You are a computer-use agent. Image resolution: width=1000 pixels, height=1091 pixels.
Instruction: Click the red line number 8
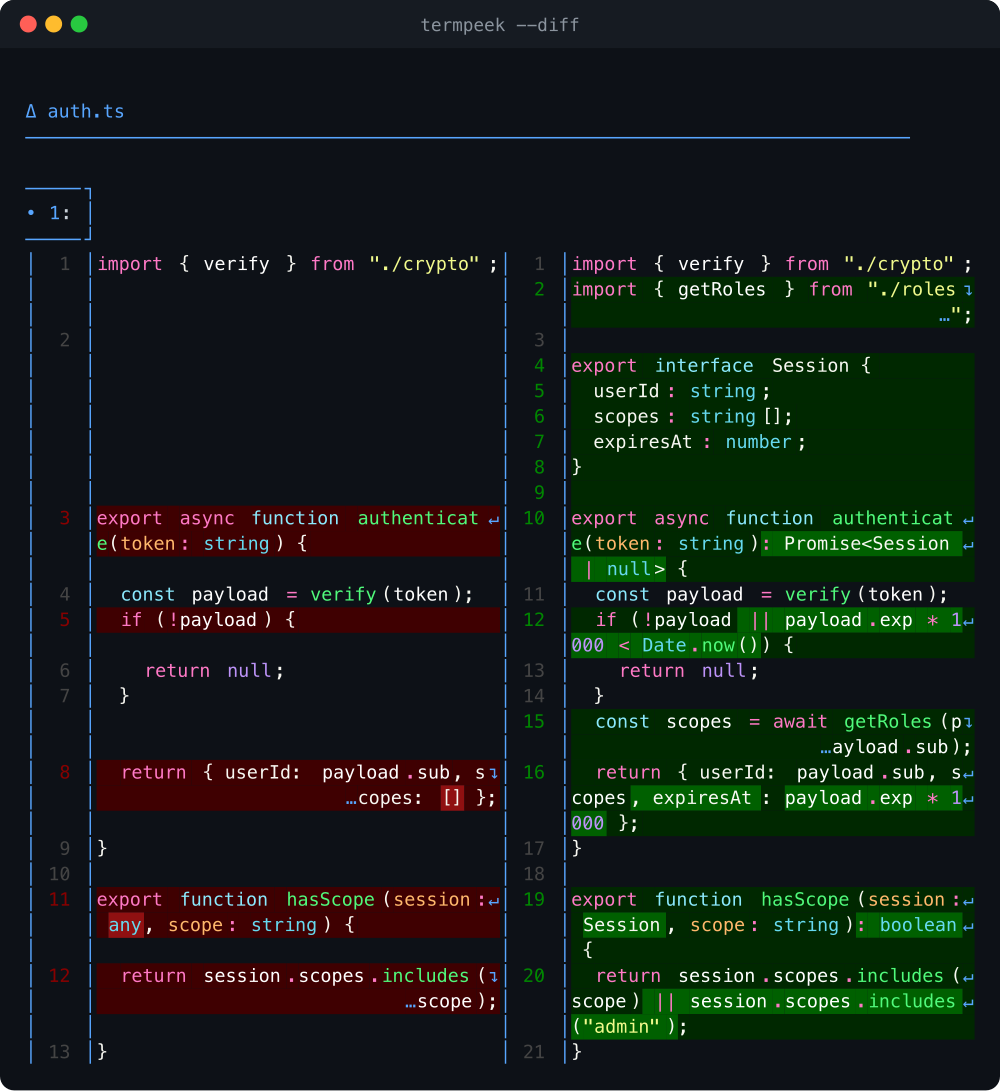point(65,773)
